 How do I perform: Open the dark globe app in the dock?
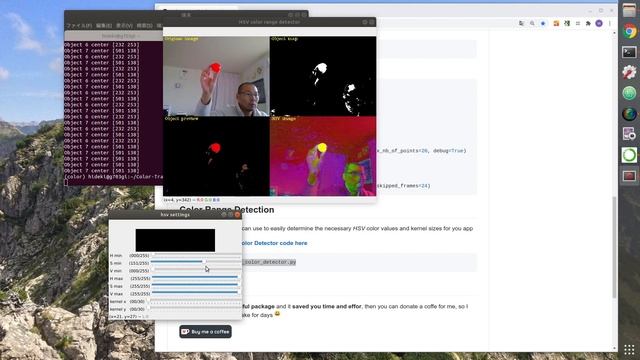pos(629,114)
